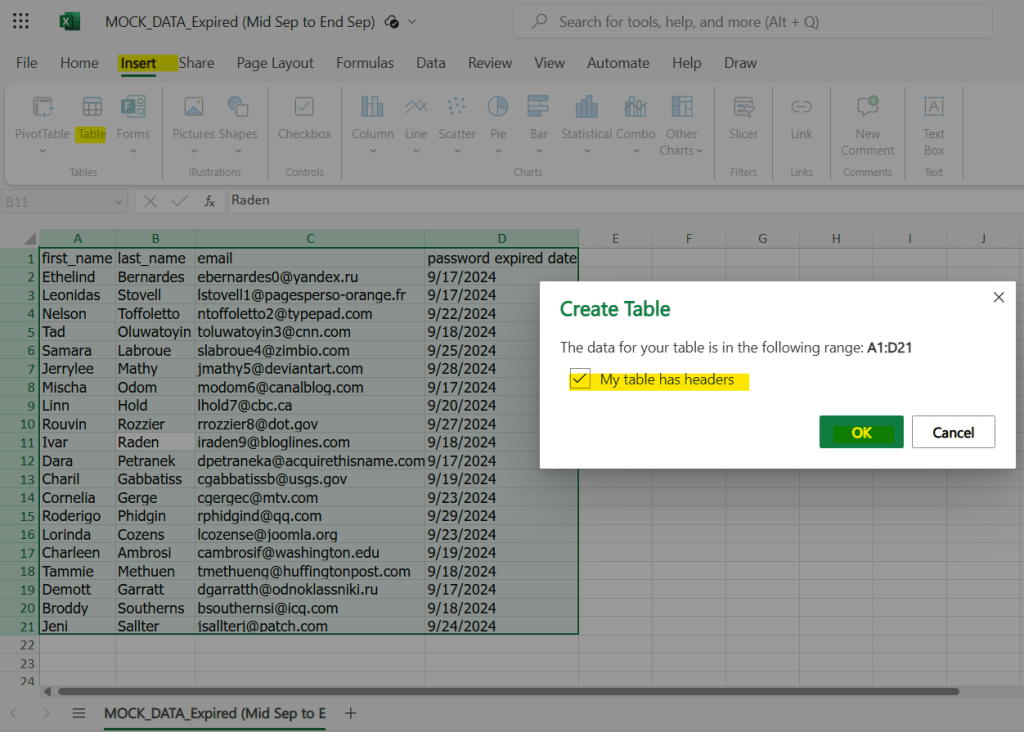Switch to the Formulas tab
The height and width of the screenshot is (732, 1024).
point(364,63)
